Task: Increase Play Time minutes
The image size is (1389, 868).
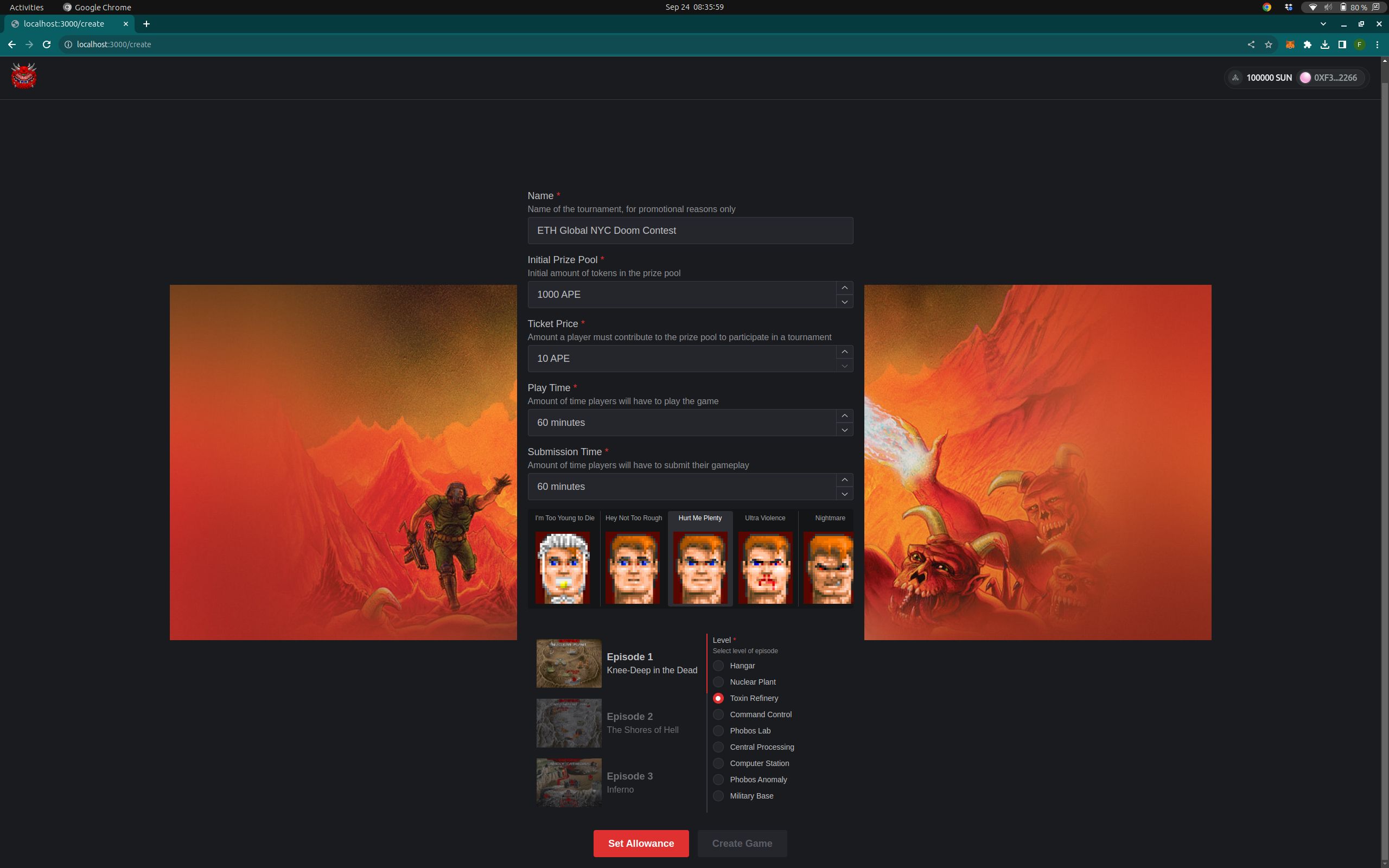Action: tap(844, 416)
